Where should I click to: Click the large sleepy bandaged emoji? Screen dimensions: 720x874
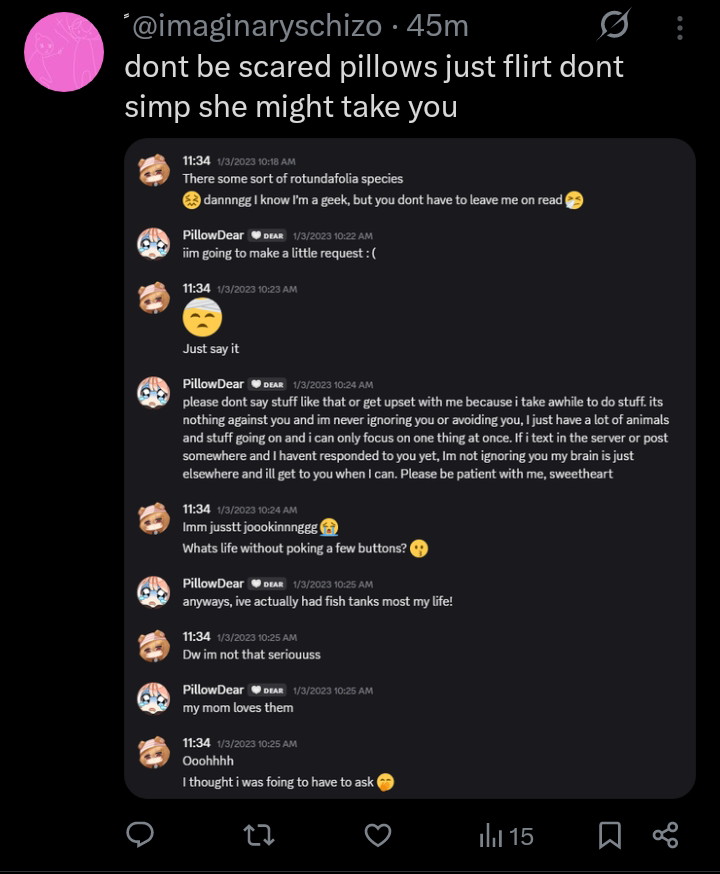[x=202, y=318]
